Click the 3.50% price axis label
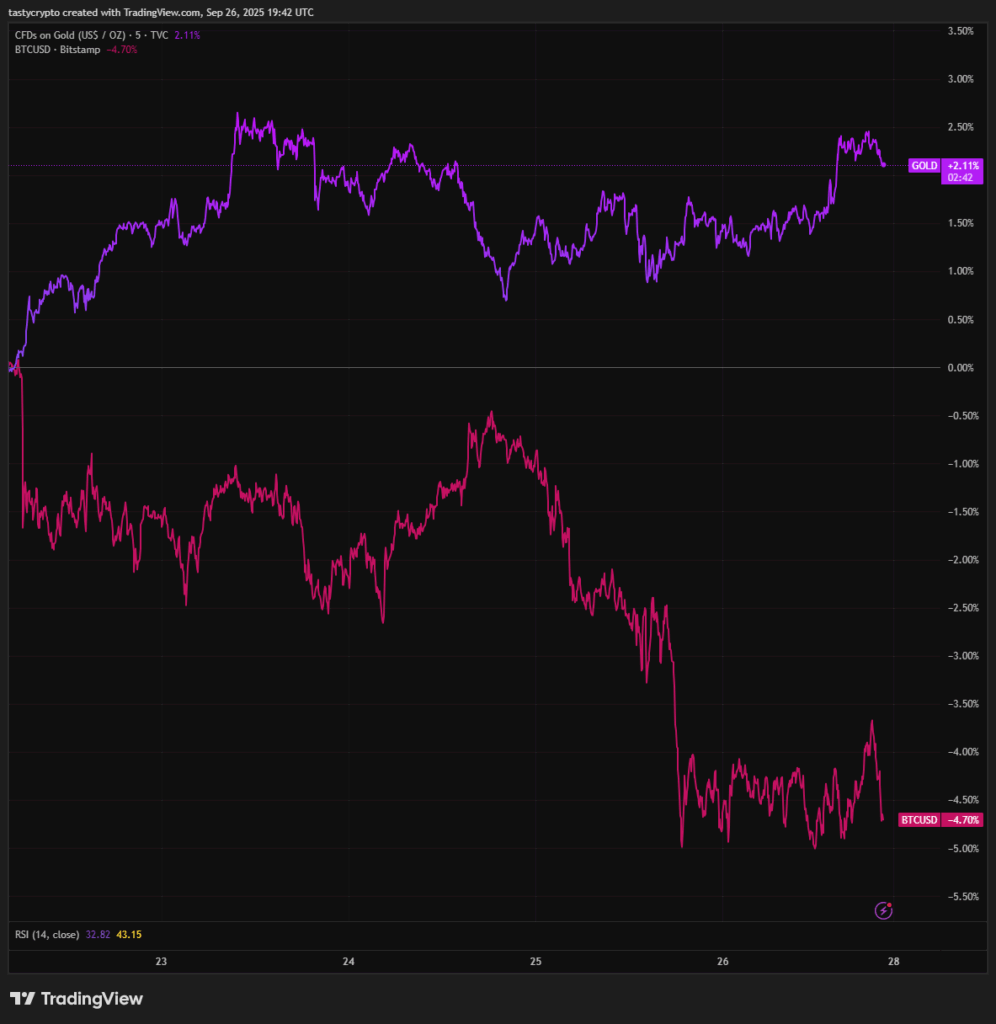Viewport: 996px width, 1024px height. tap(961, 31)
